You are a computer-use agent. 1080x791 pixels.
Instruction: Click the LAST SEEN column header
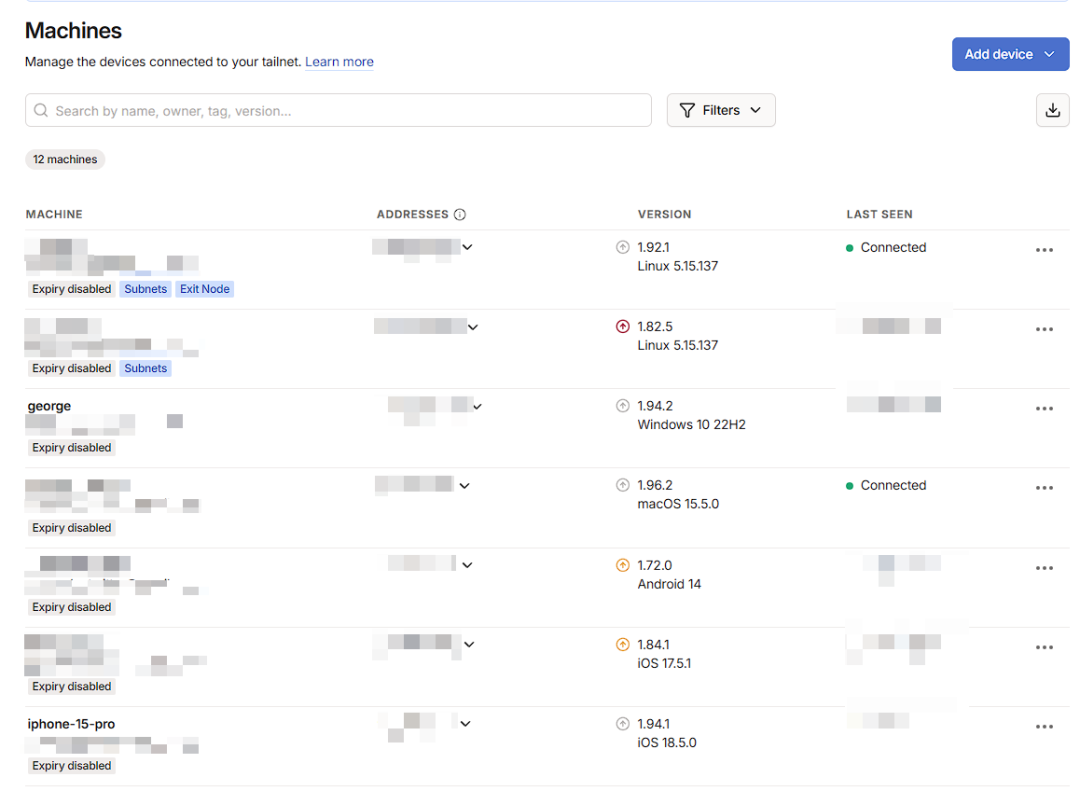point(879,214)
